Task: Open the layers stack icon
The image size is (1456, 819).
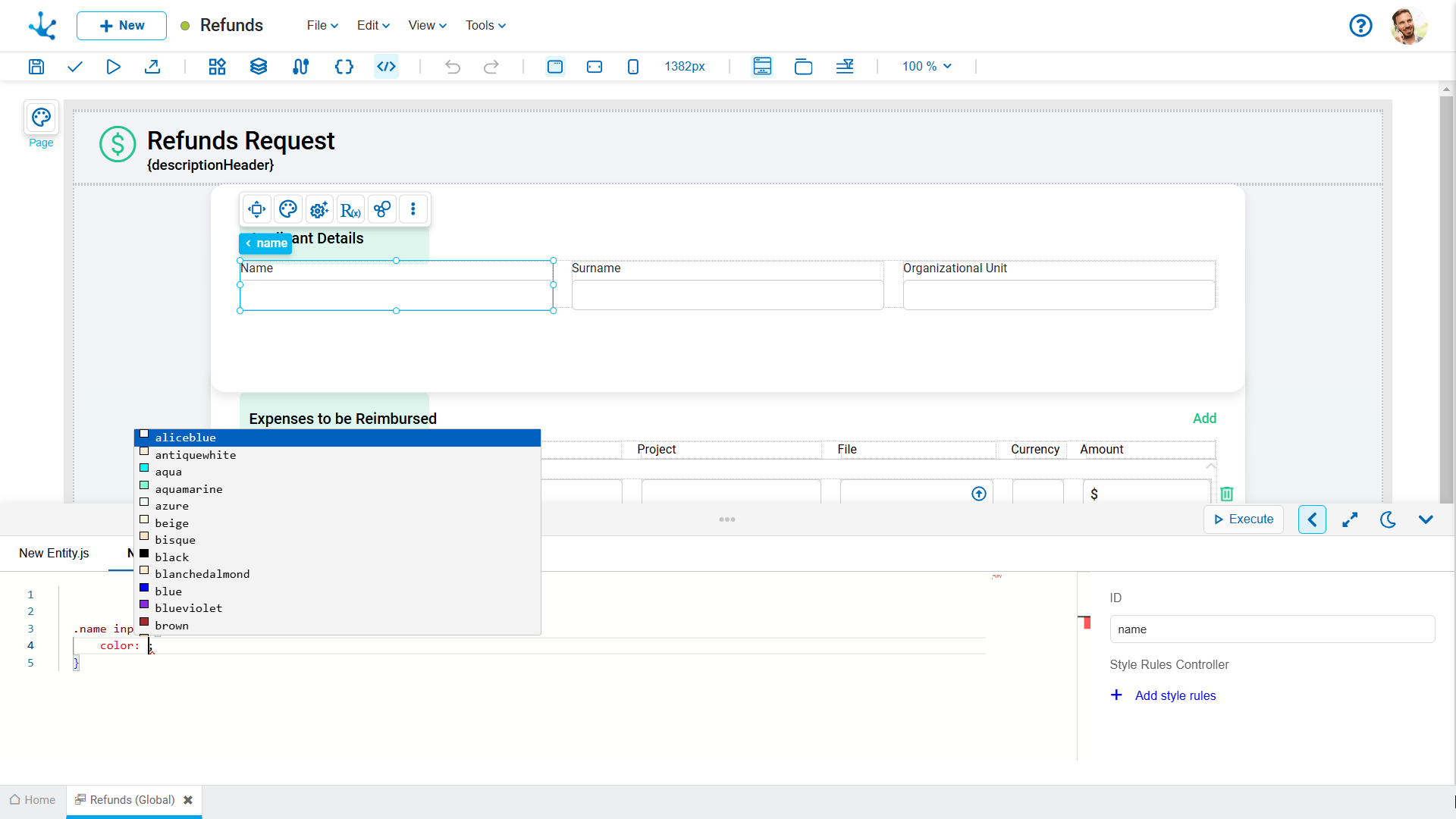Action: coord(259,67)
